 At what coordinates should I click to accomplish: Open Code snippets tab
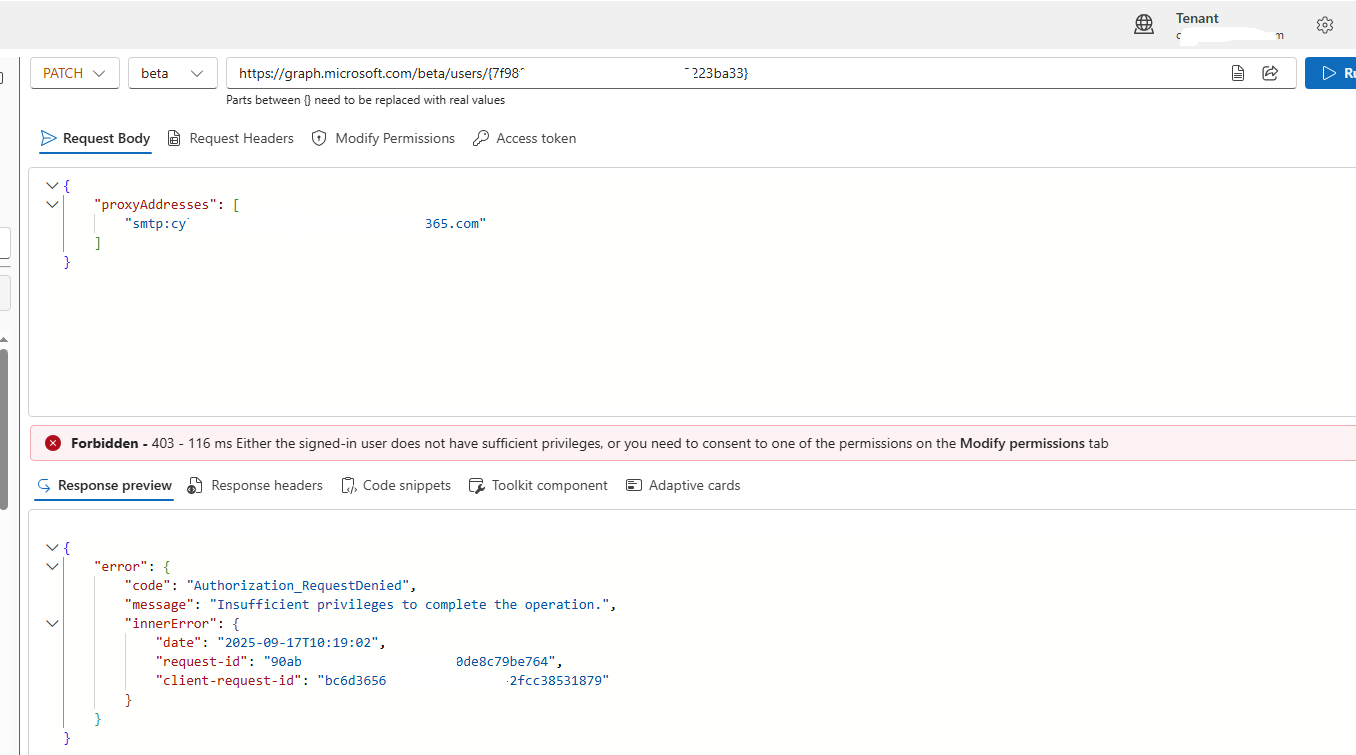point(396,486)
